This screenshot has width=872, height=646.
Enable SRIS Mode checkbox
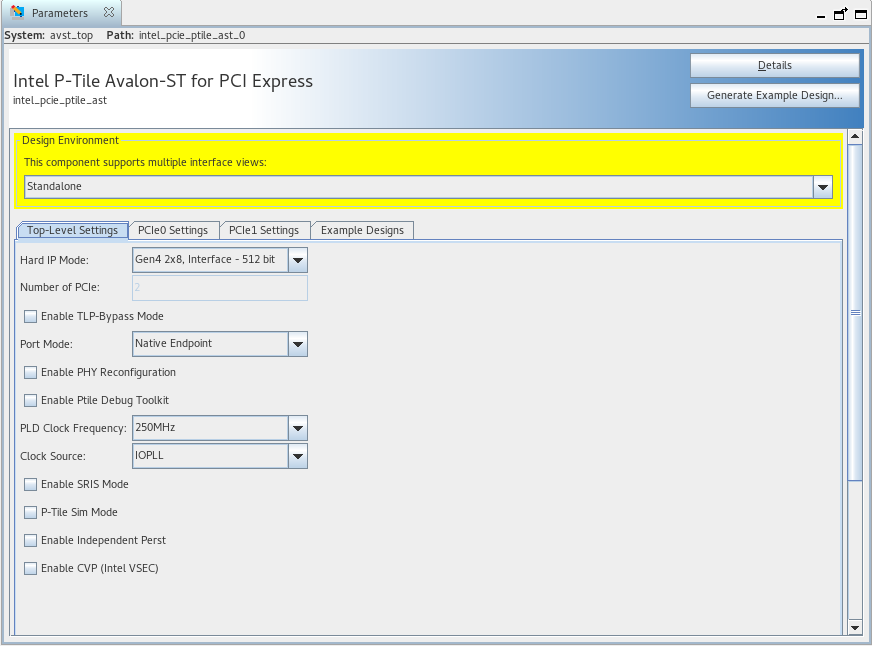31,484
